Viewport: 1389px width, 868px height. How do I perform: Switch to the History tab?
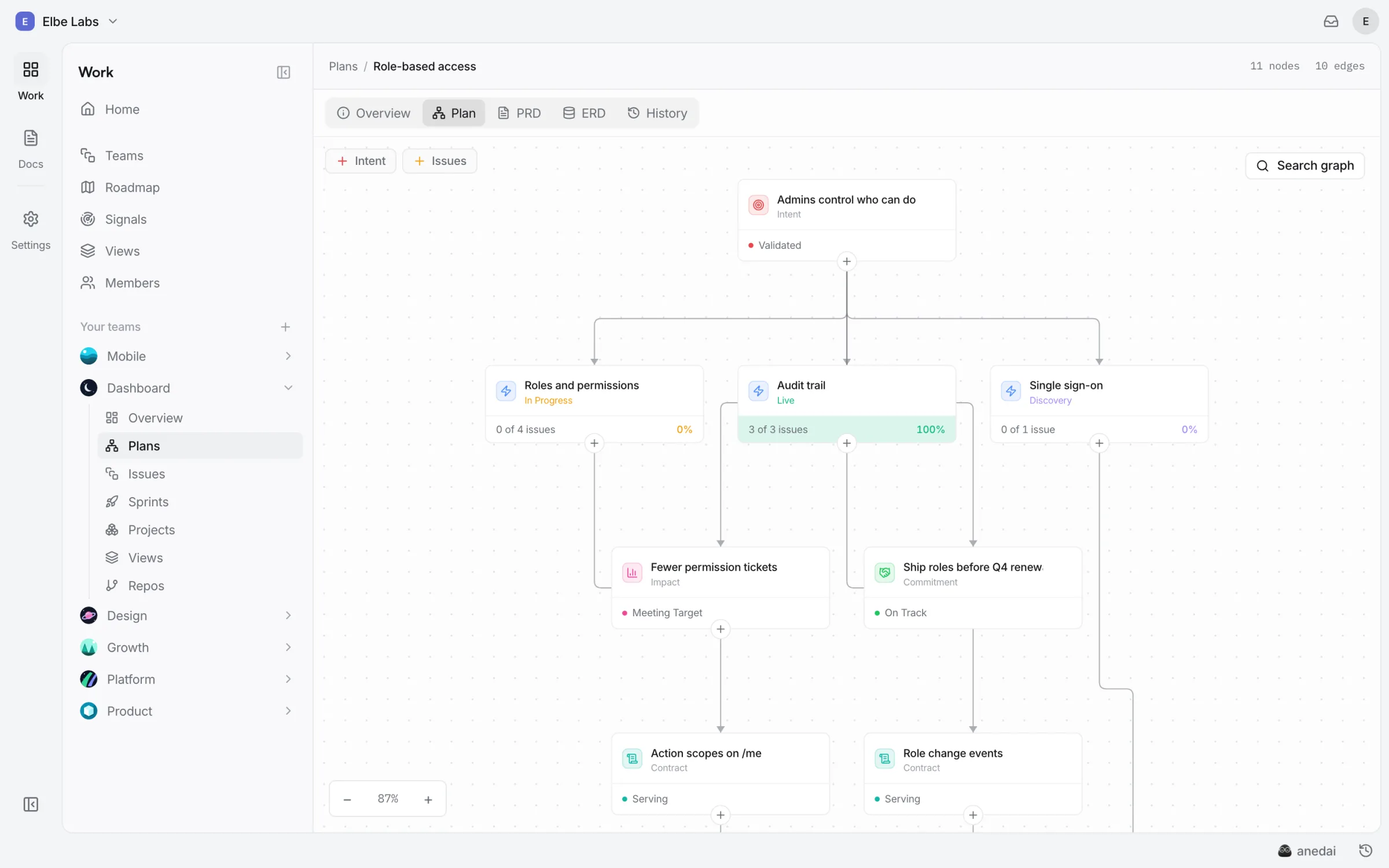click(x=658, y=113)
